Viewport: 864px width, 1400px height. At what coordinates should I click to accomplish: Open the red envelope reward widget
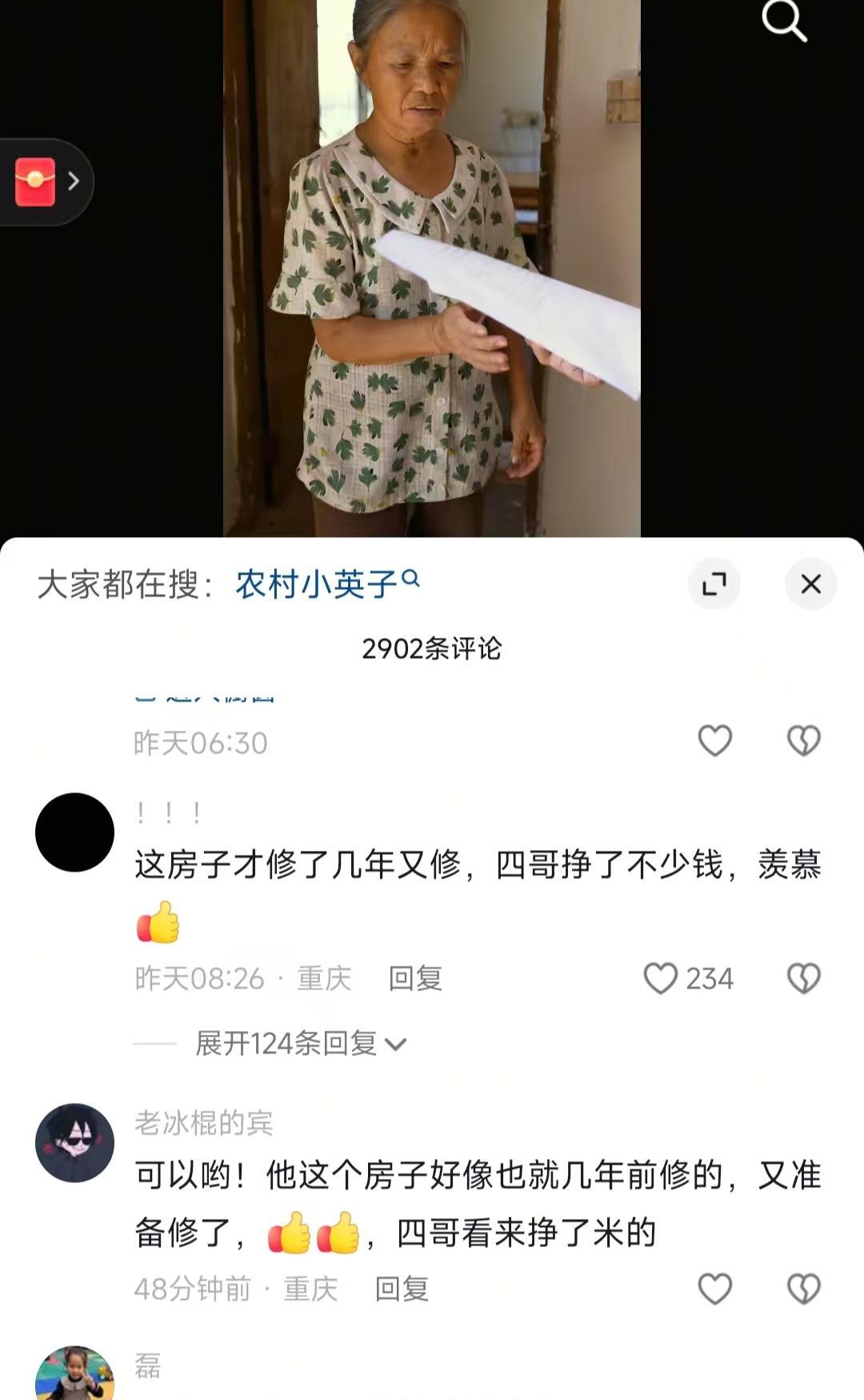click(35, 182)
